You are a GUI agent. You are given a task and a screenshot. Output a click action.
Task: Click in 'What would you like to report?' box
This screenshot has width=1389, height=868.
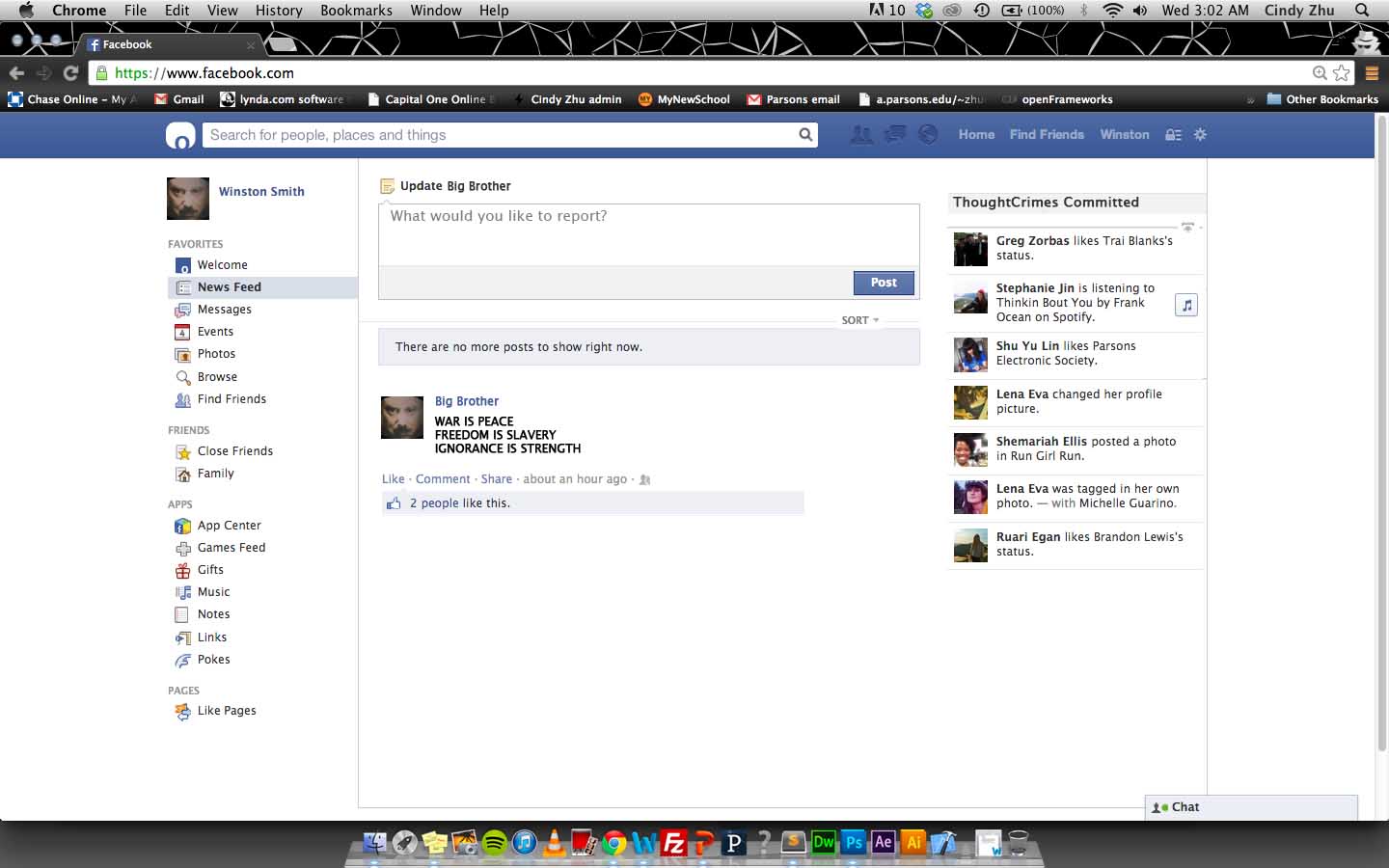(648, 234)
